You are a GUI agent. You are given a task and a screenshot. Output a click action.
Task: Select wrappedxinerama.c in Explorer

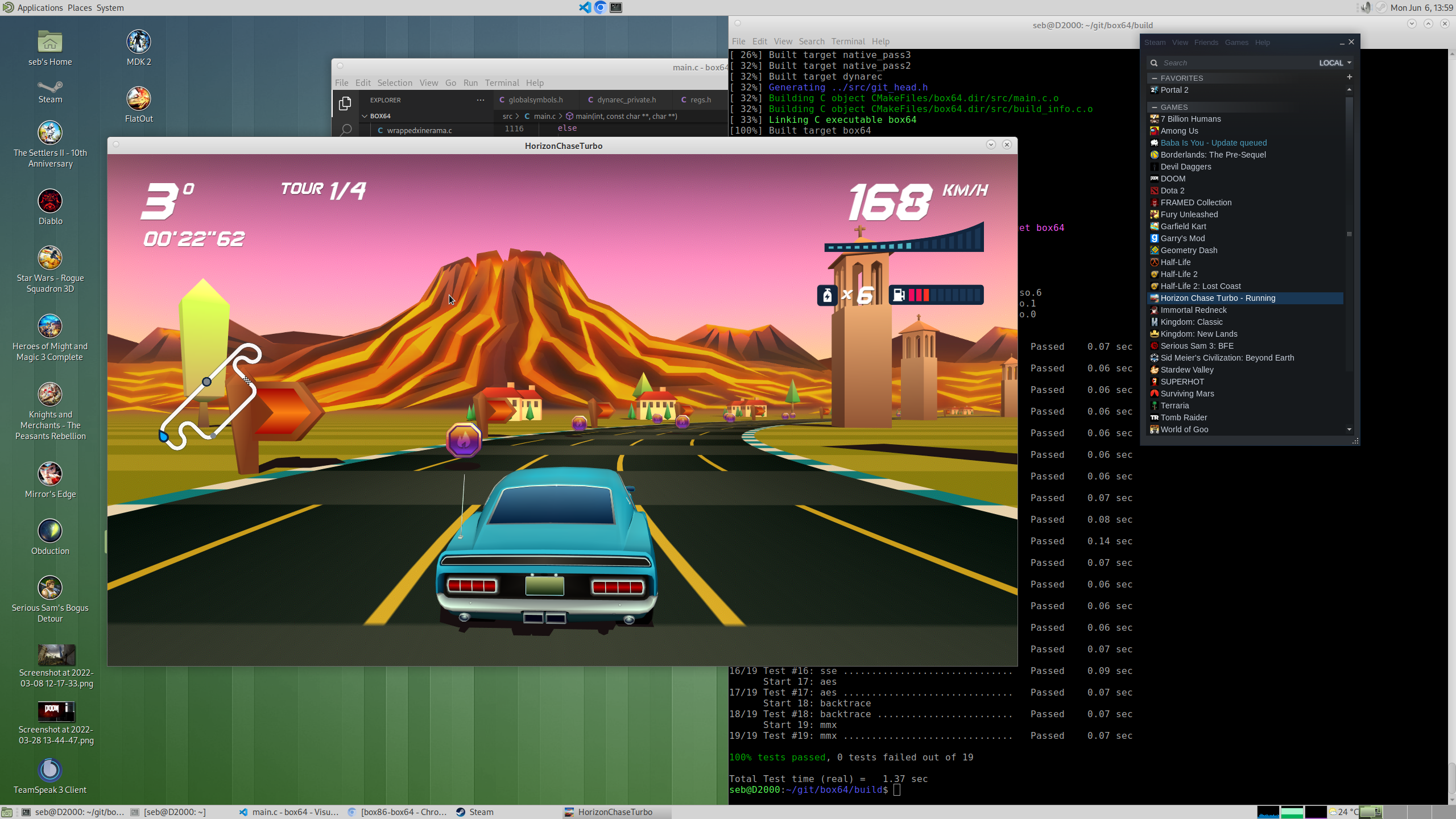pos(419,130)
